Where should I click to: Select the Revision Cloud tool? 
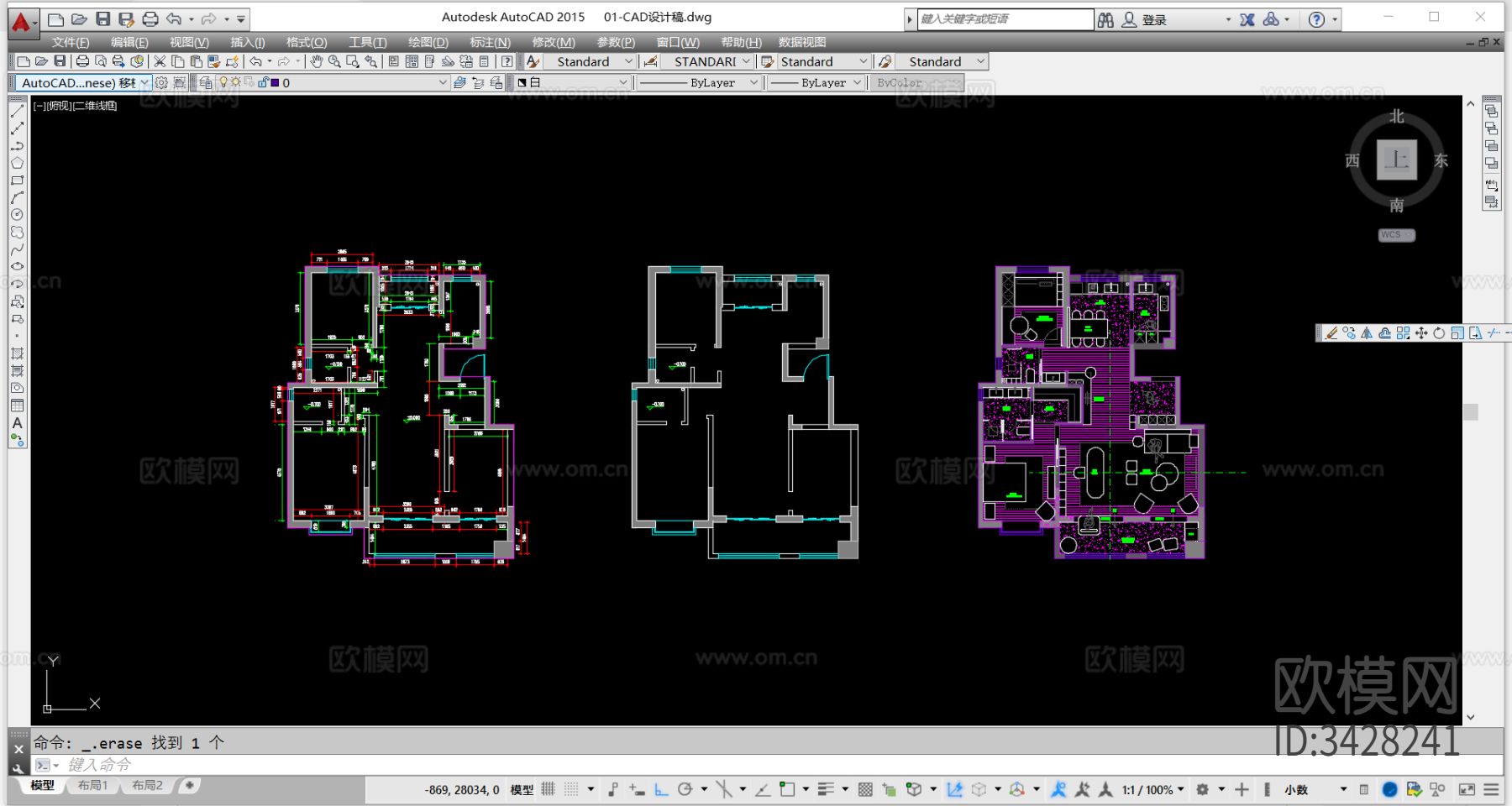click(x=17, y=233)
